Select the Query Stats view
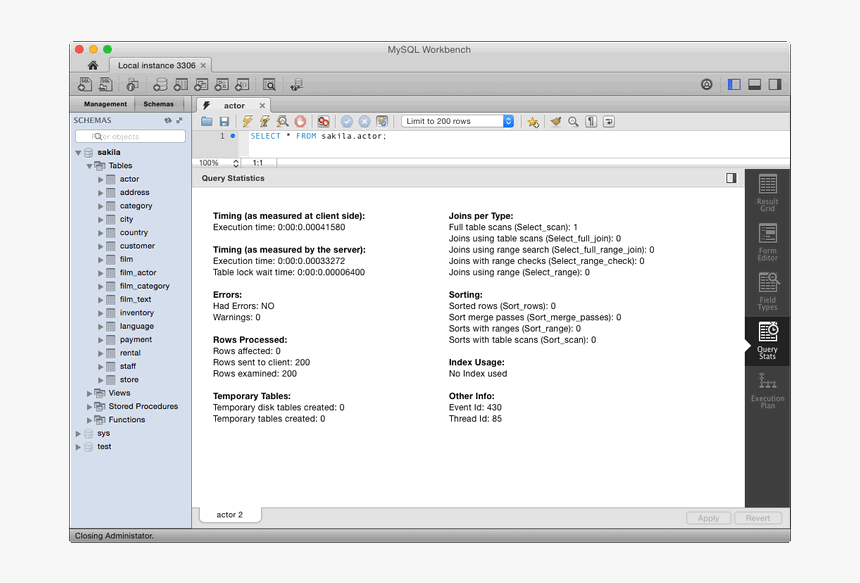 pyautogui.click(x=767, y=341)
